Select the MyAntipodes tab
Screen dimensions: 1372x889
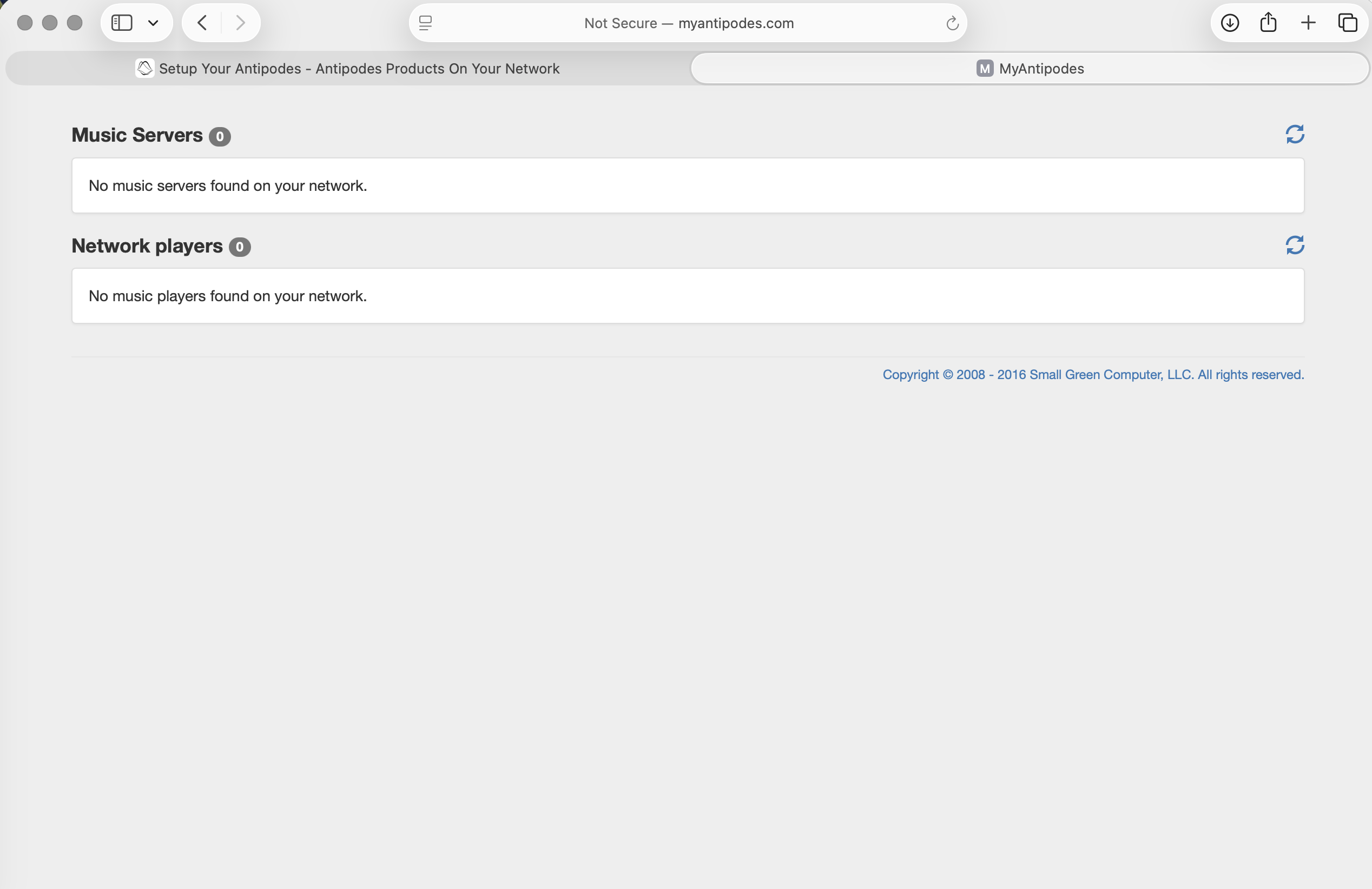[1030, 69]
